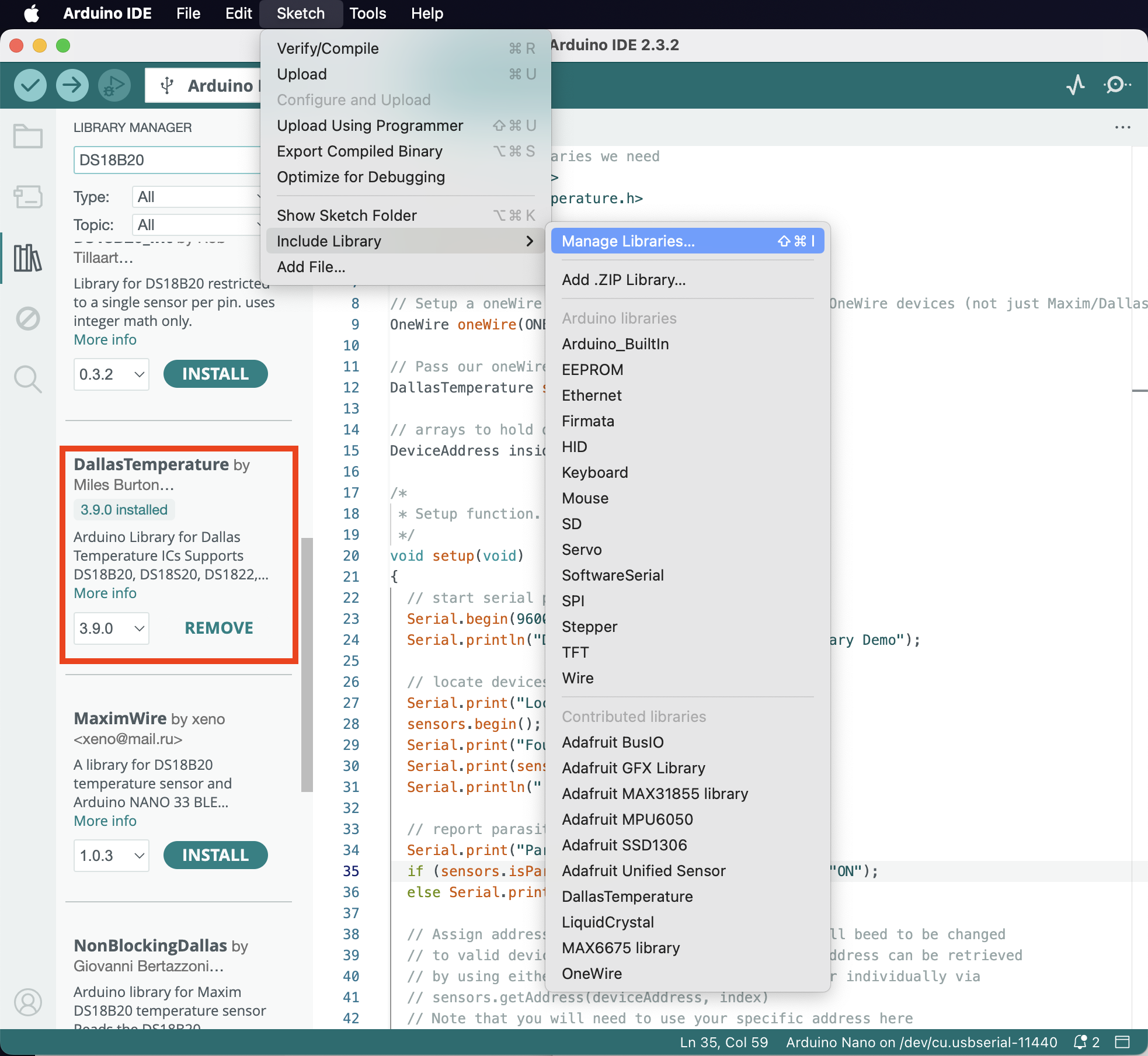Screen dimensions: 1148x1056
Task: Choose Add File... menu item
Action: click(x=405, y=267)
